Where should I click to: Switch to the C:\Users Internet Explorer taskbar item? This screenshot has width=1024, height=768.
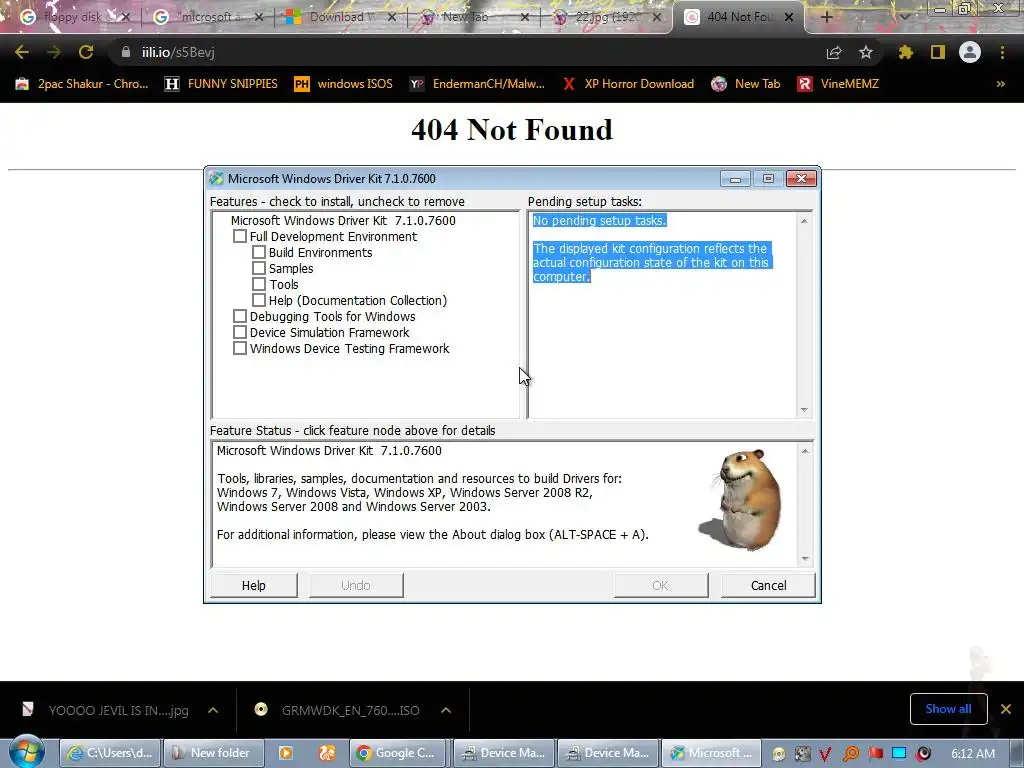(x=110, y=753)
